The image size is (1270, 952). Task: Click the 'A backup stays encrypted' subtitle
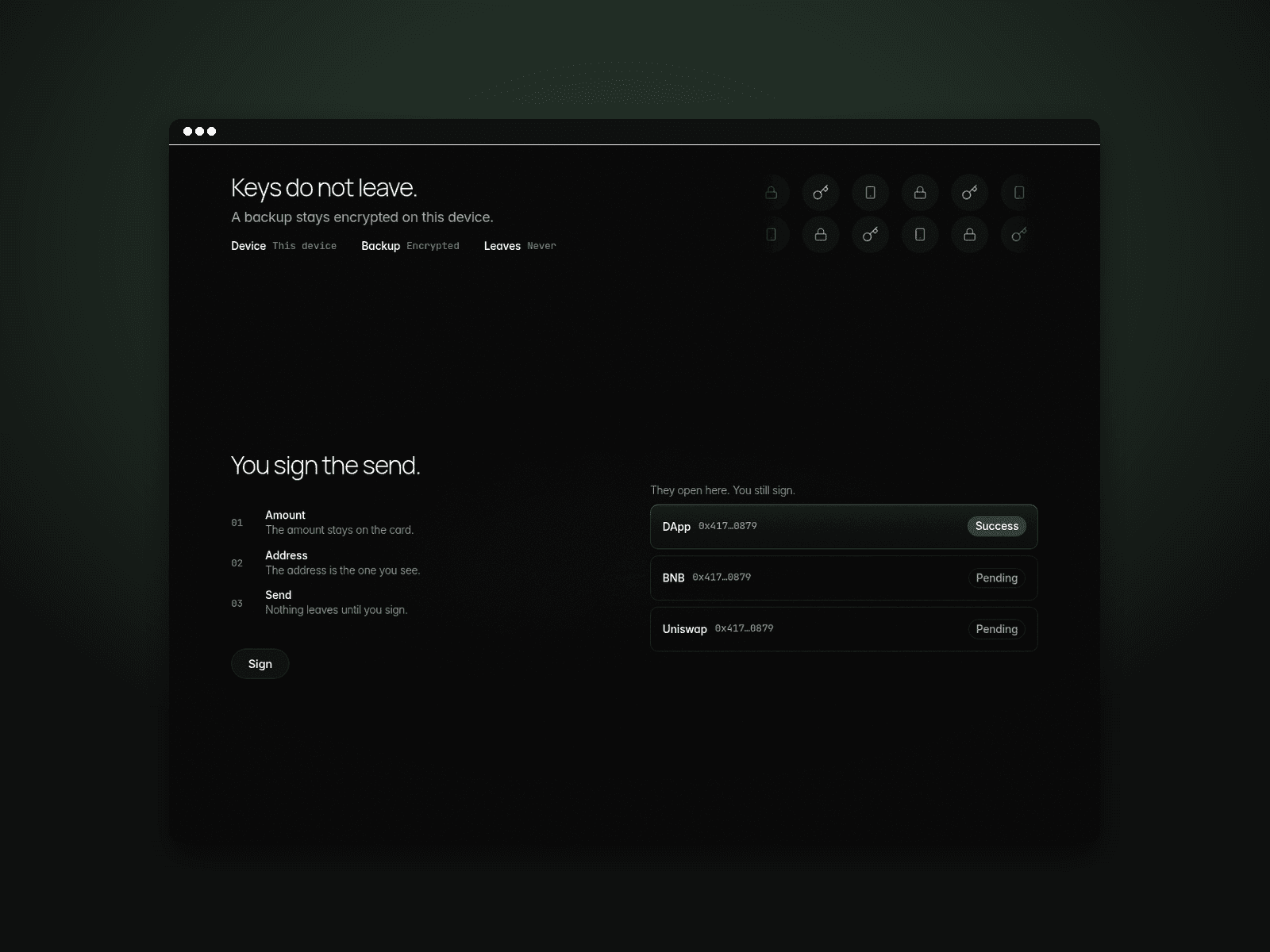pyautogui.click(x=362, y=217)
